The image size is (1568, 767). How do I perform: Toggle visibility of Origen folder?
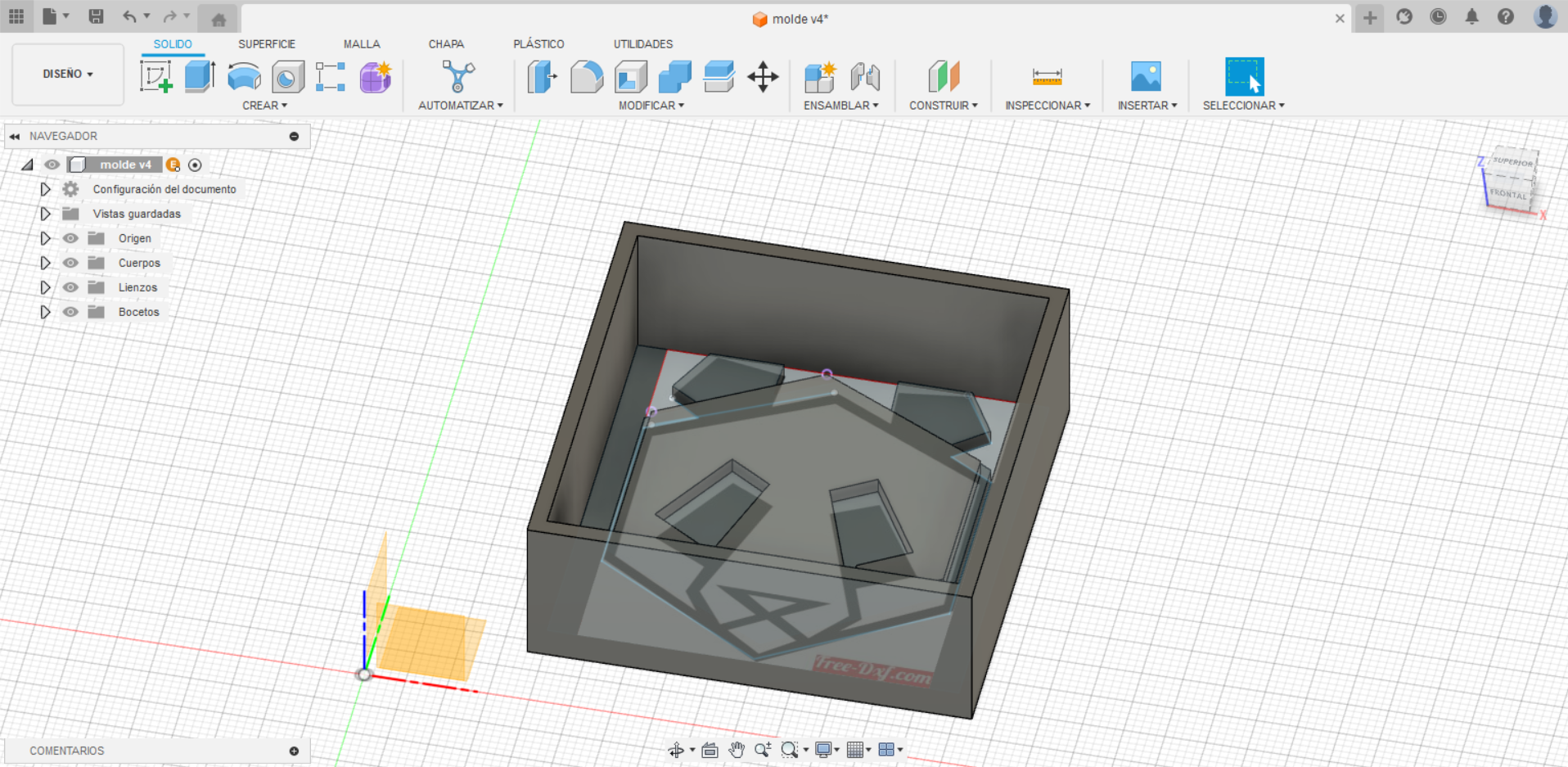click(x=70, y=238)
